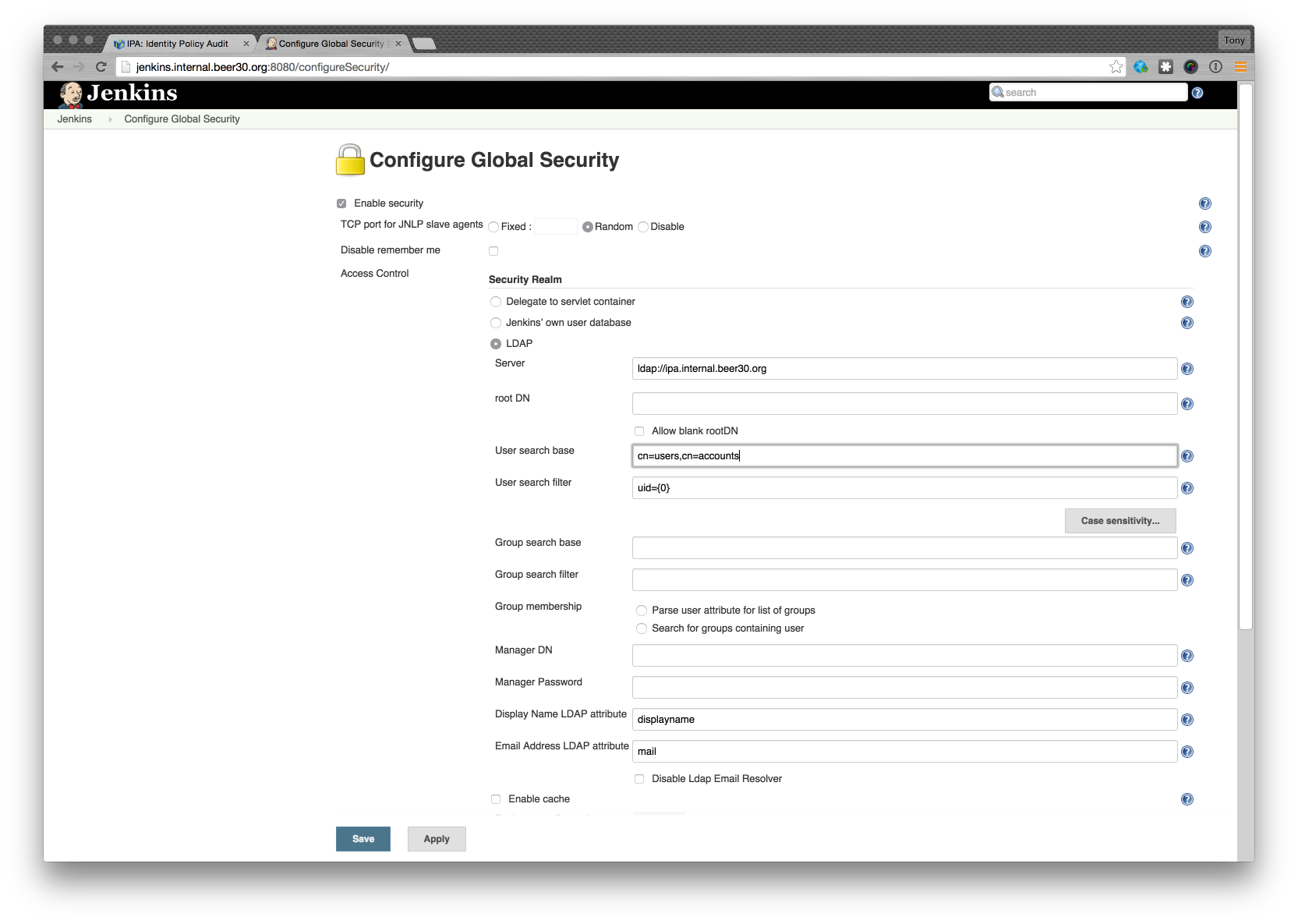Viewport: 1298px width, 924px height.
Task: Click the Jenkins search box
Action: tap(1088, 93)
